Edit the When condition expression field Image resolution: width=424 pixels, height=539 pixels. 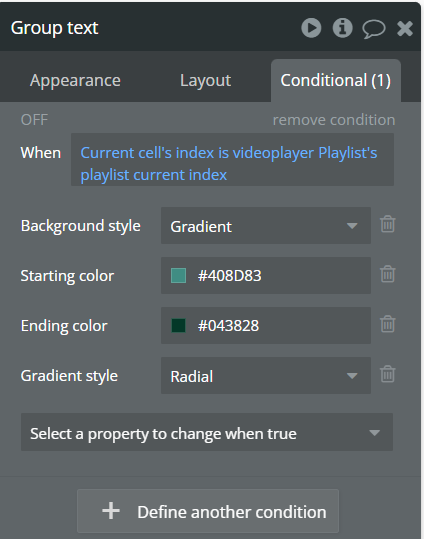pos(232,160)
